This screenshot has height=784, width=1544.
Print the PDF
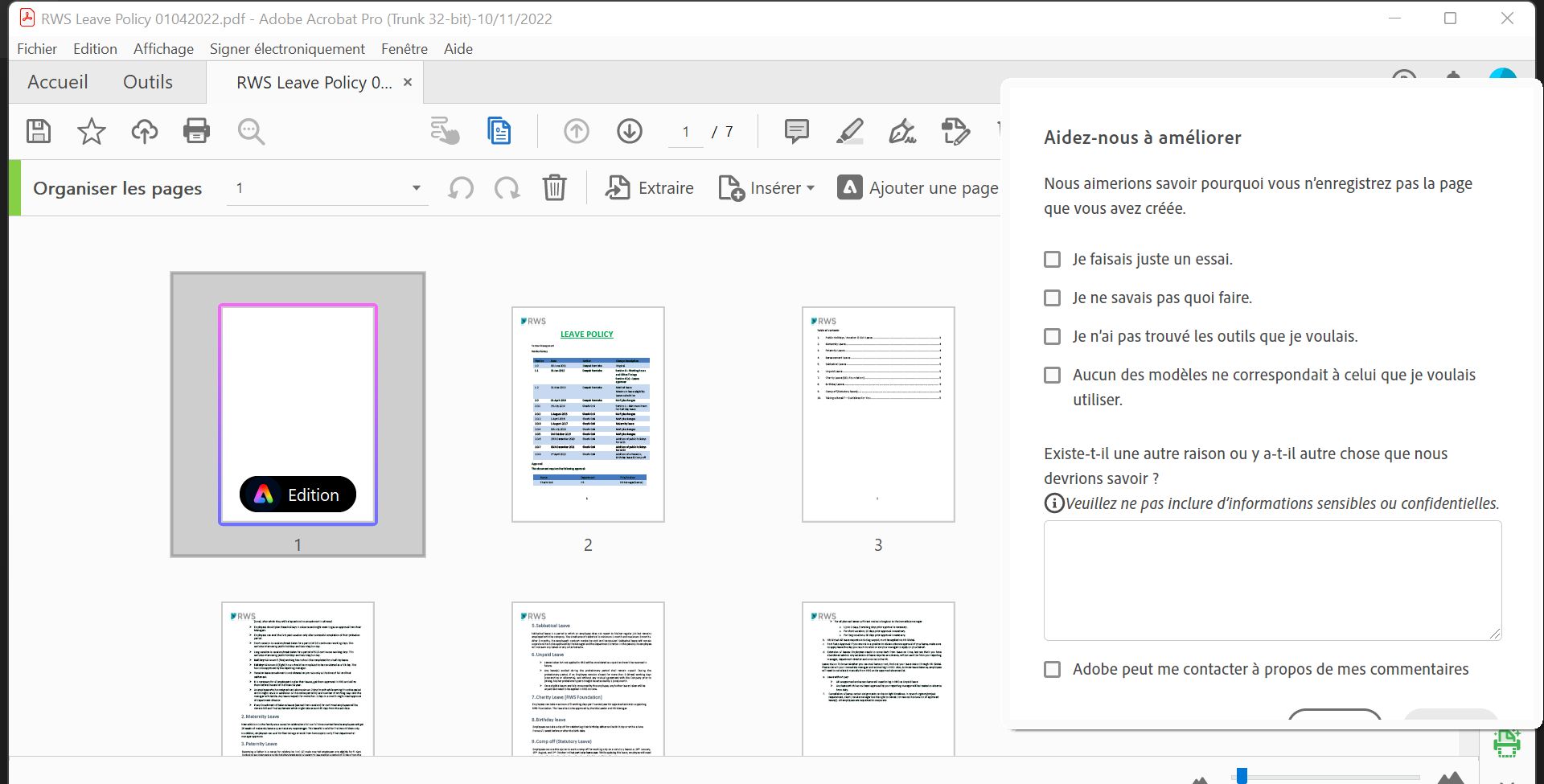pyautogui.click(x=197, y=131)
